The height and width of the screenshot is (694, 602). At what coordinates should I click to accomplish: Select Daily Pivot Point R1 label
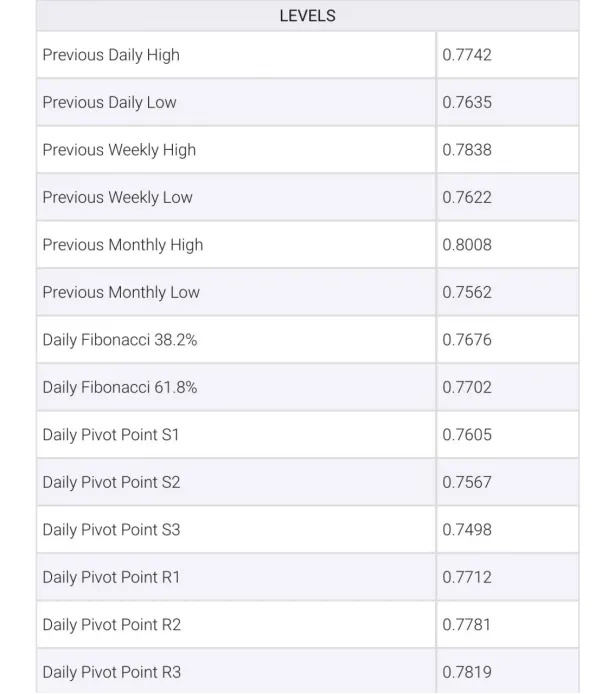(x=111, y=577)
